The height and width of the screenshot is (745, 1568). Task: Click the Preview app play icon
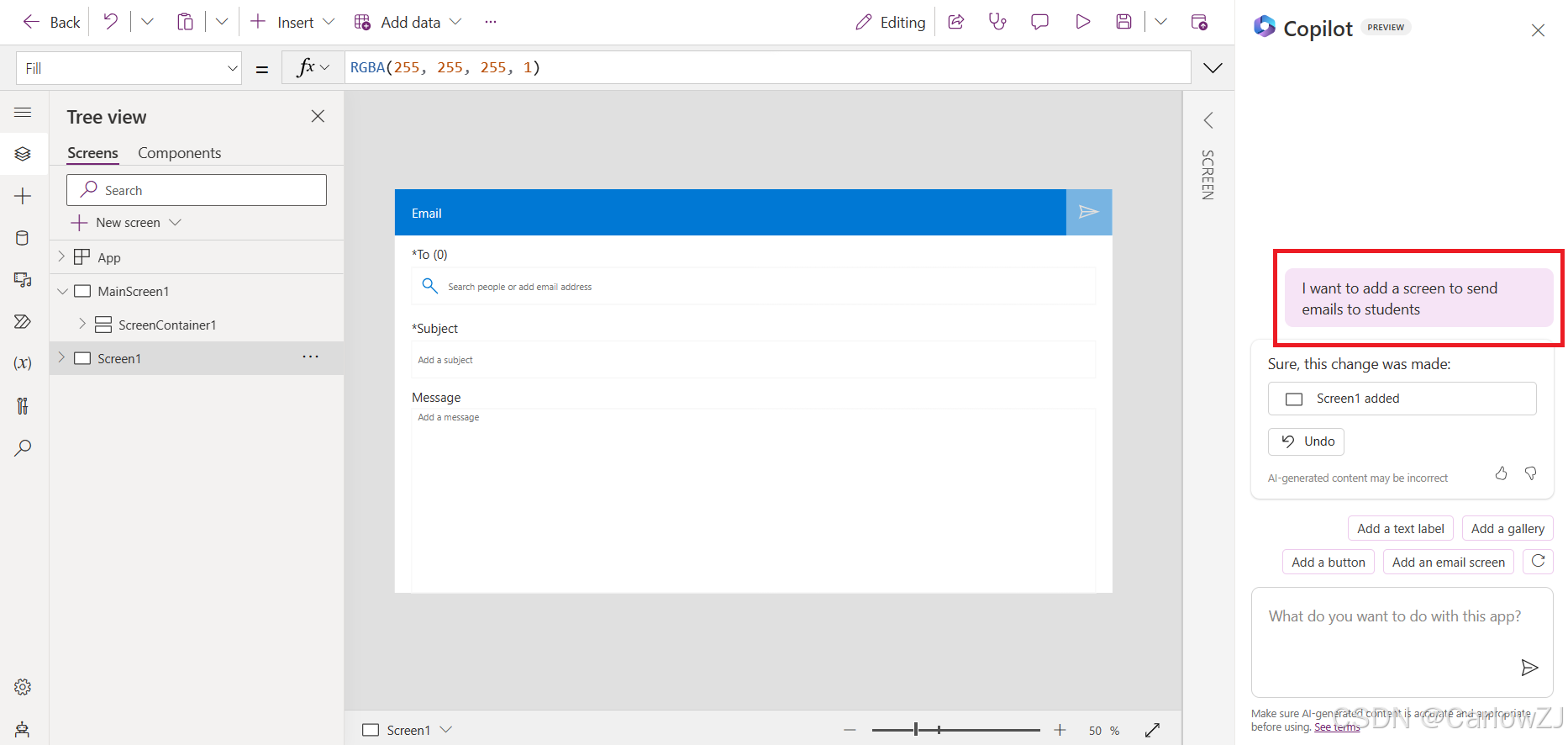click(1082, 22)
